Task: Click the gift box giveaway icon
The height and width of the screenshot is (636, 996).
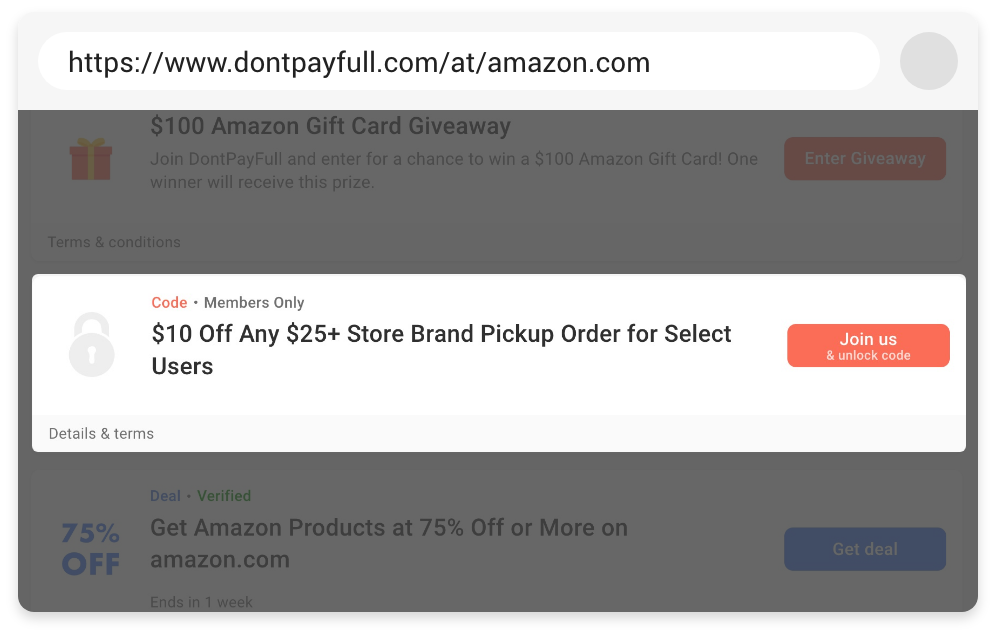Action: coord(91,159)
